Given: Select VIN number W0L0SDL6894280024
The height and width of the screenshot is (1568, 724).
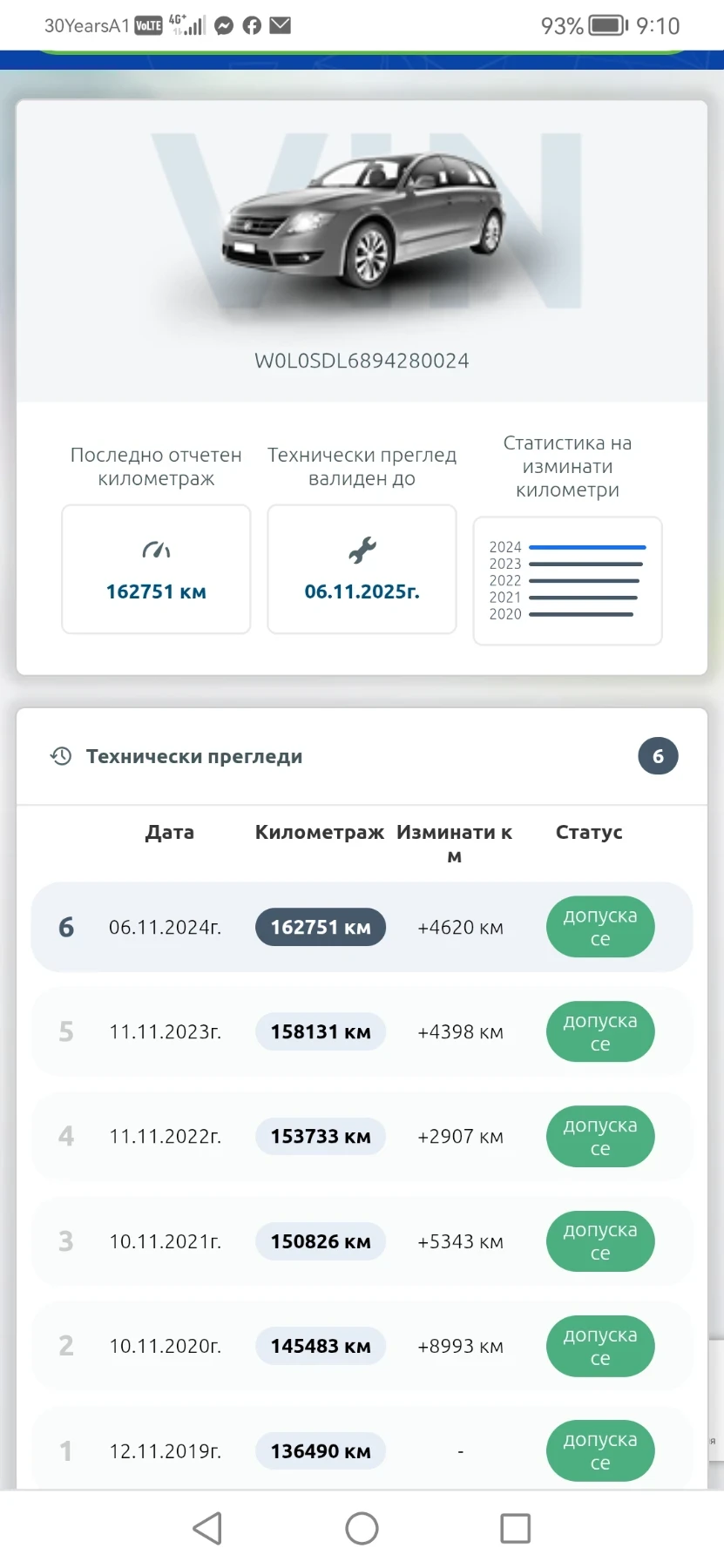Looking at the screenshot, I should point(362,361).
